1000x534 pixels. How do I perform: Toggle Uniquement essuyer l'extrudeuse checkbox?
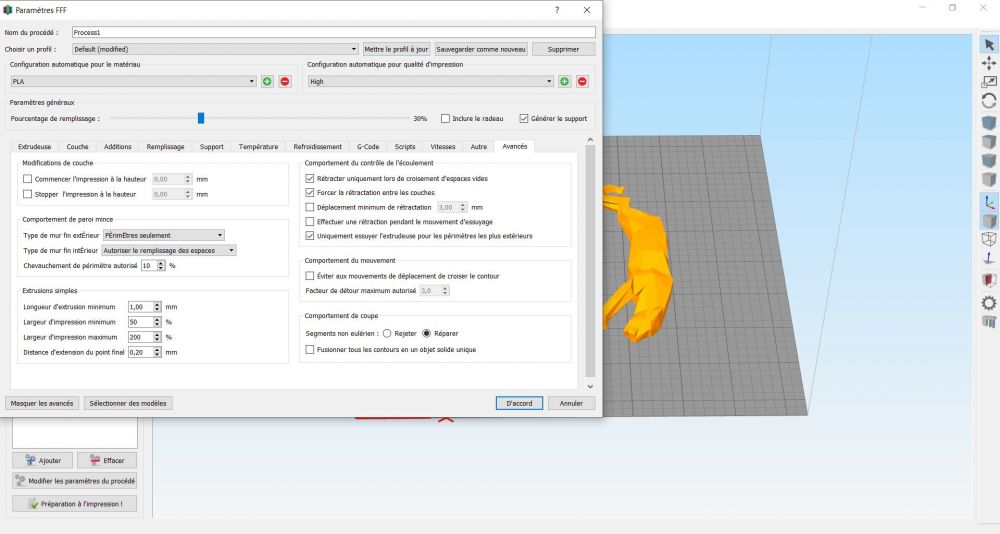click(310, 236)
